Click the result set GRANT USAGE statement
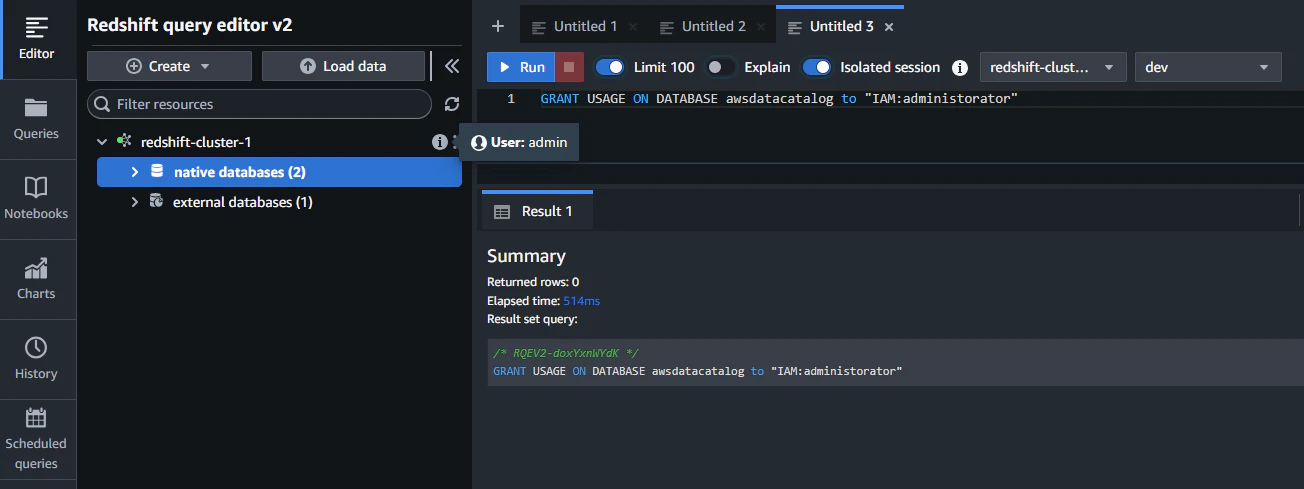This screenshot has width=1304, height=489. pyautogui.click(x=698, y=371)
